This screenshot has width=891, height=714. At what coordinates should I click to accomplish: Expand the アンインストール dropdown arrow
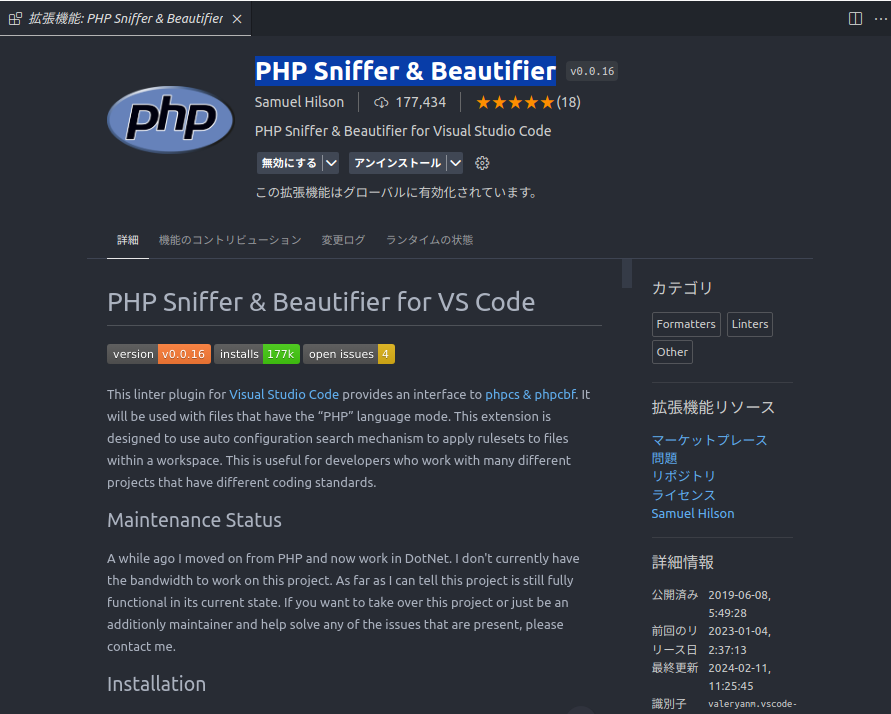point(455,163)
